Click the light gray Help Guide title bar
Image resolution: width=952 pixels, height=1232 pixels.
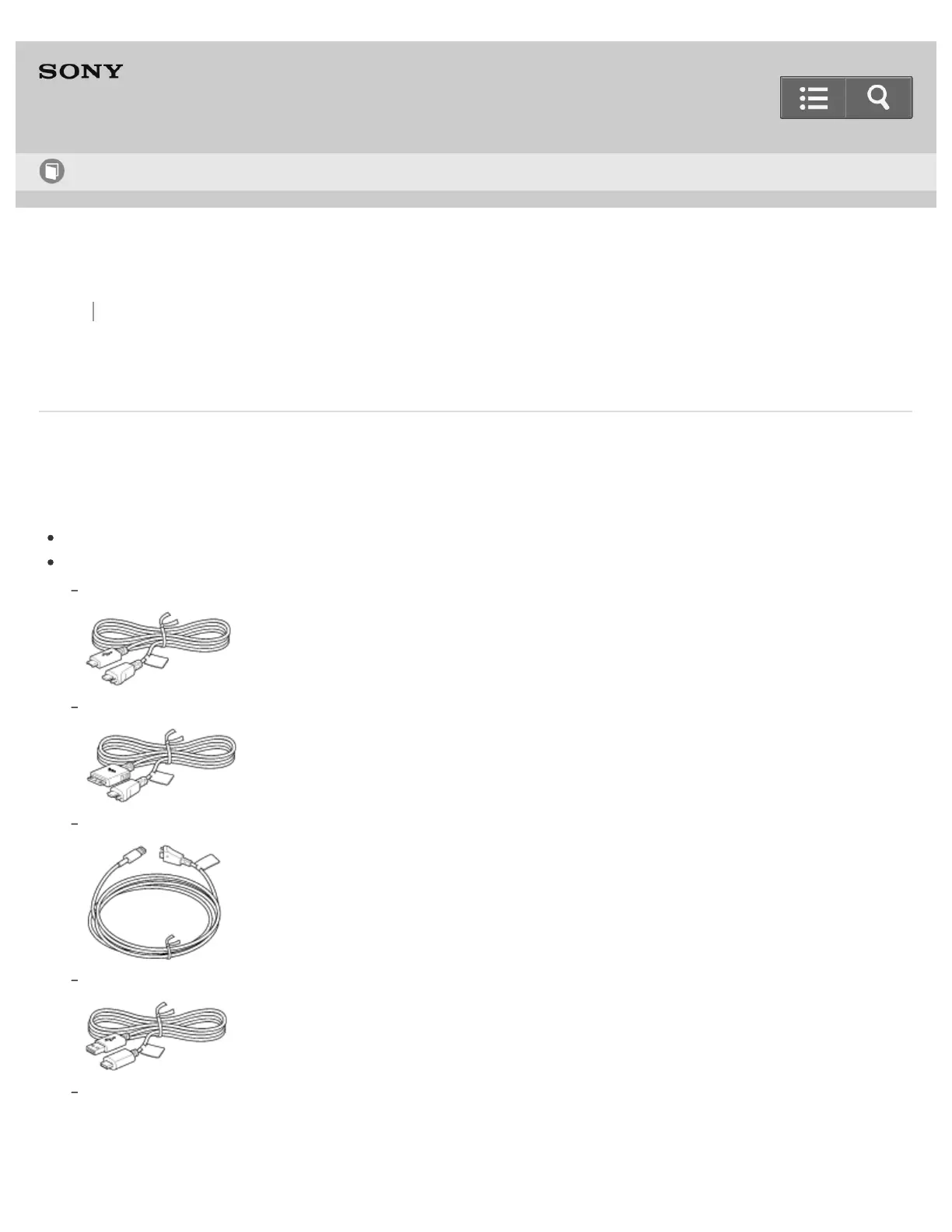tap(476, 172)
